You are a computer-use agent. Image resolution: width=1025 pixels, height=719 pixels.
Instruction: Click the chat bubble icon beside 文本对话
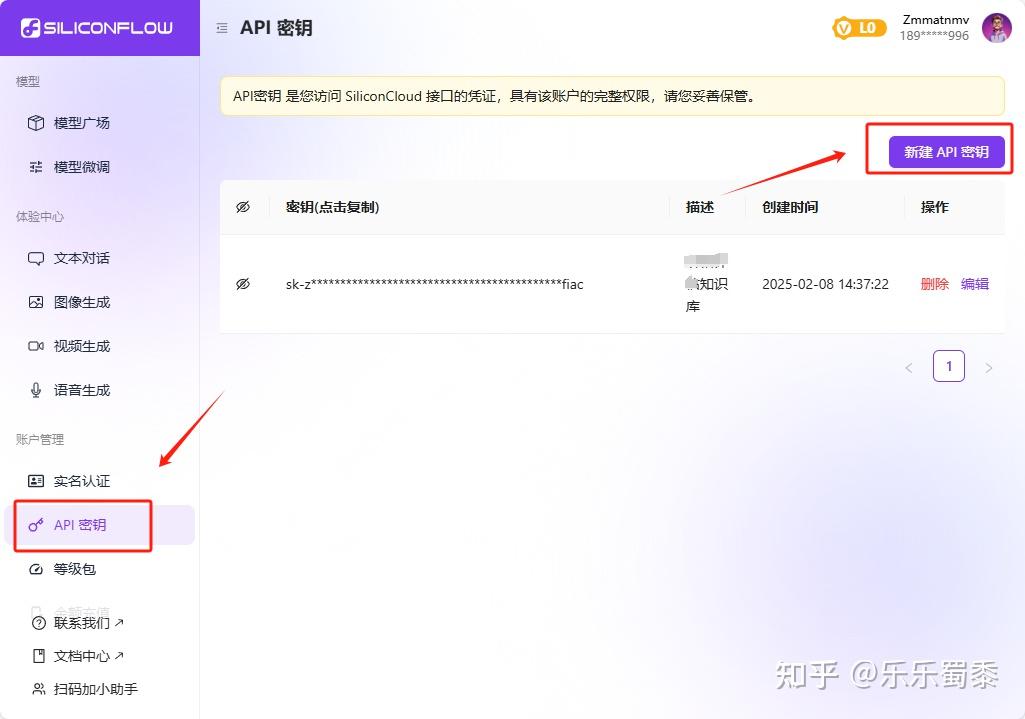click(x=36, y=258)
